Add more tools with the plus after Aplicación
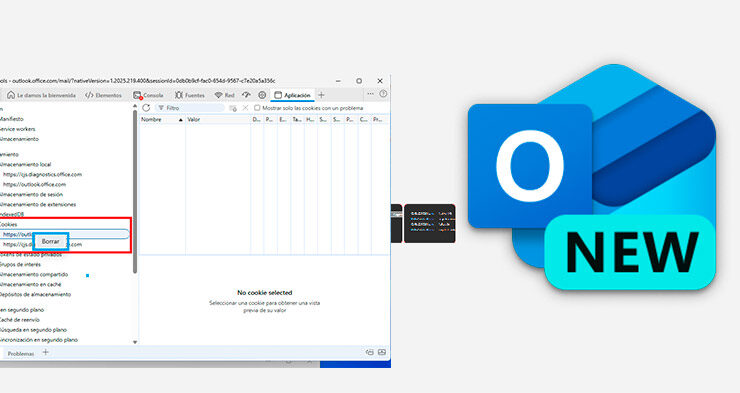This screenshot has width=740, height=393. [321, 95]
